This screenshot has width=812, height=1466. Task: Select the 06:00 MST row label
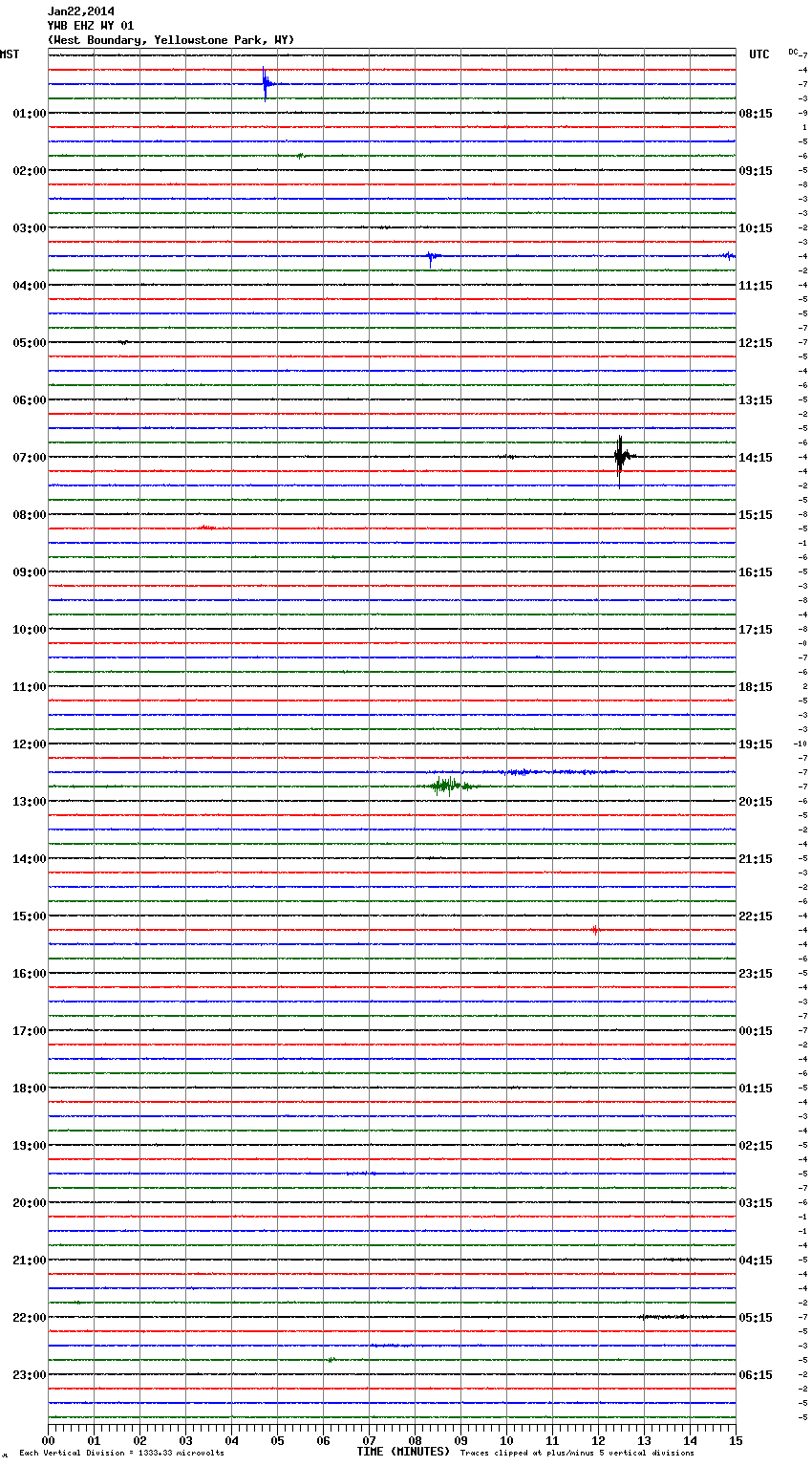point(29,400)
